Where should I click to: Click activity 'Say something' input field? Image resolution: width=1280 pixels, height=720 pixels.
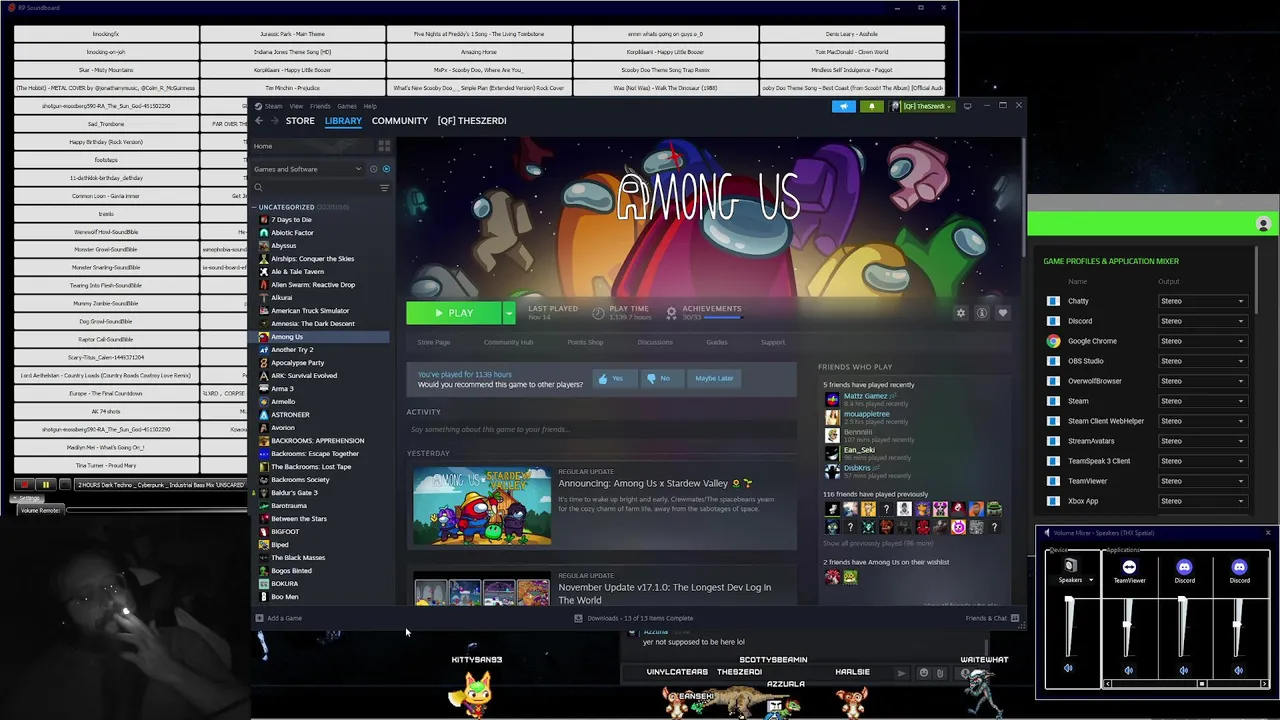601,429
